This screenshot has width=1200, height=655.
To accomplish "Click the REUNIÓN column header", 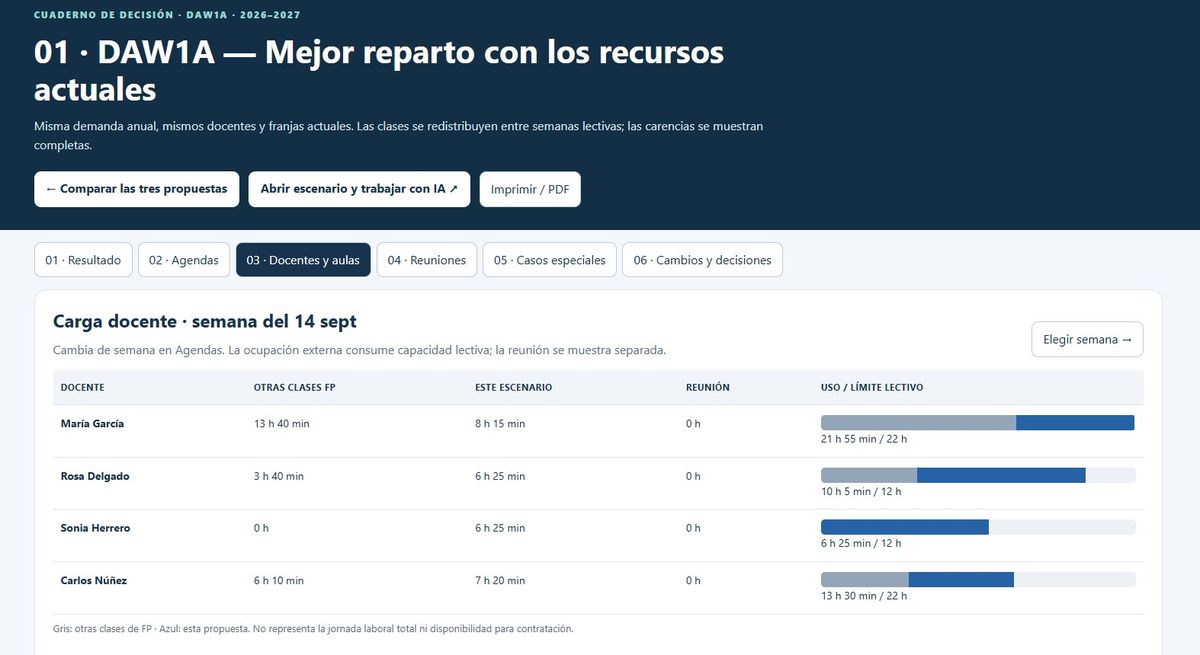I will tap(708, 387).
